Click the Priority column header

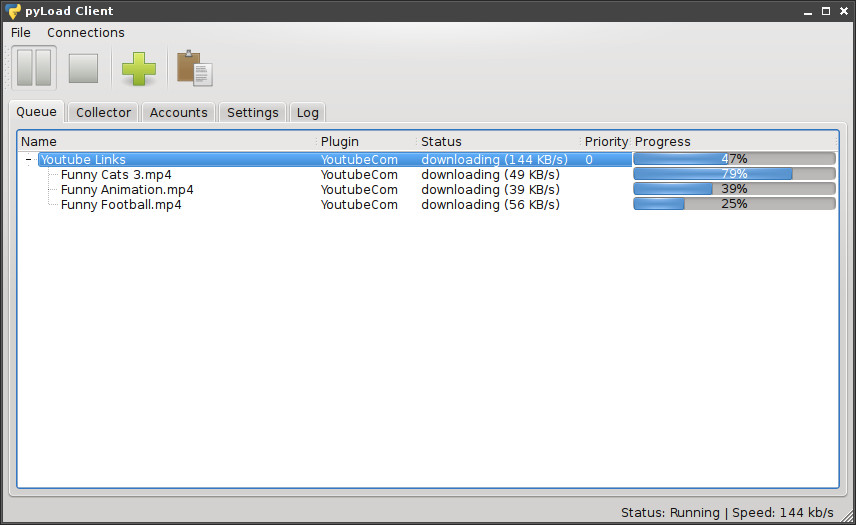[606, 142]
